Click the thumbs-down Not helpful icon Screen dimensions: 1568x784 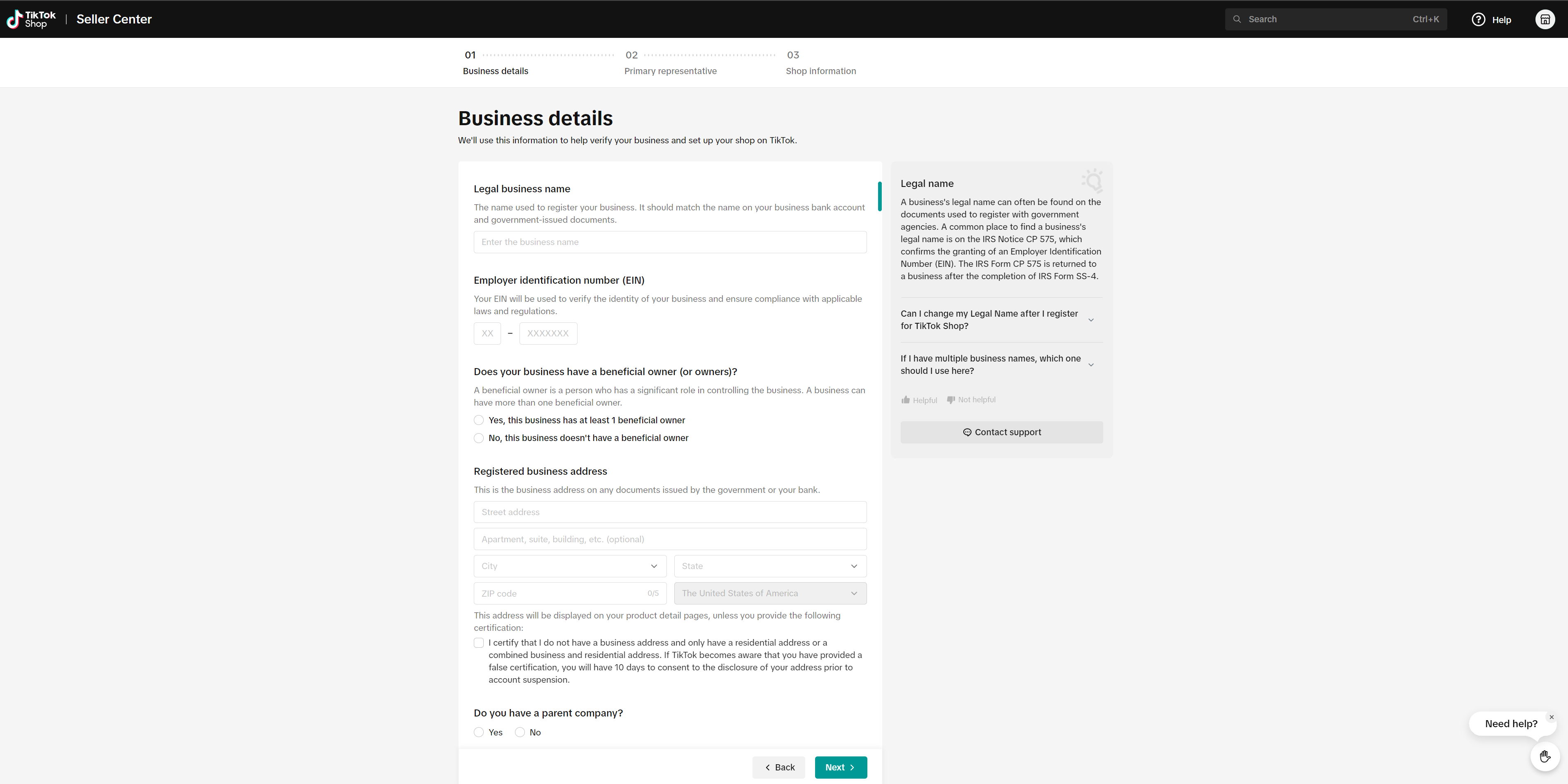coord(951,400)
